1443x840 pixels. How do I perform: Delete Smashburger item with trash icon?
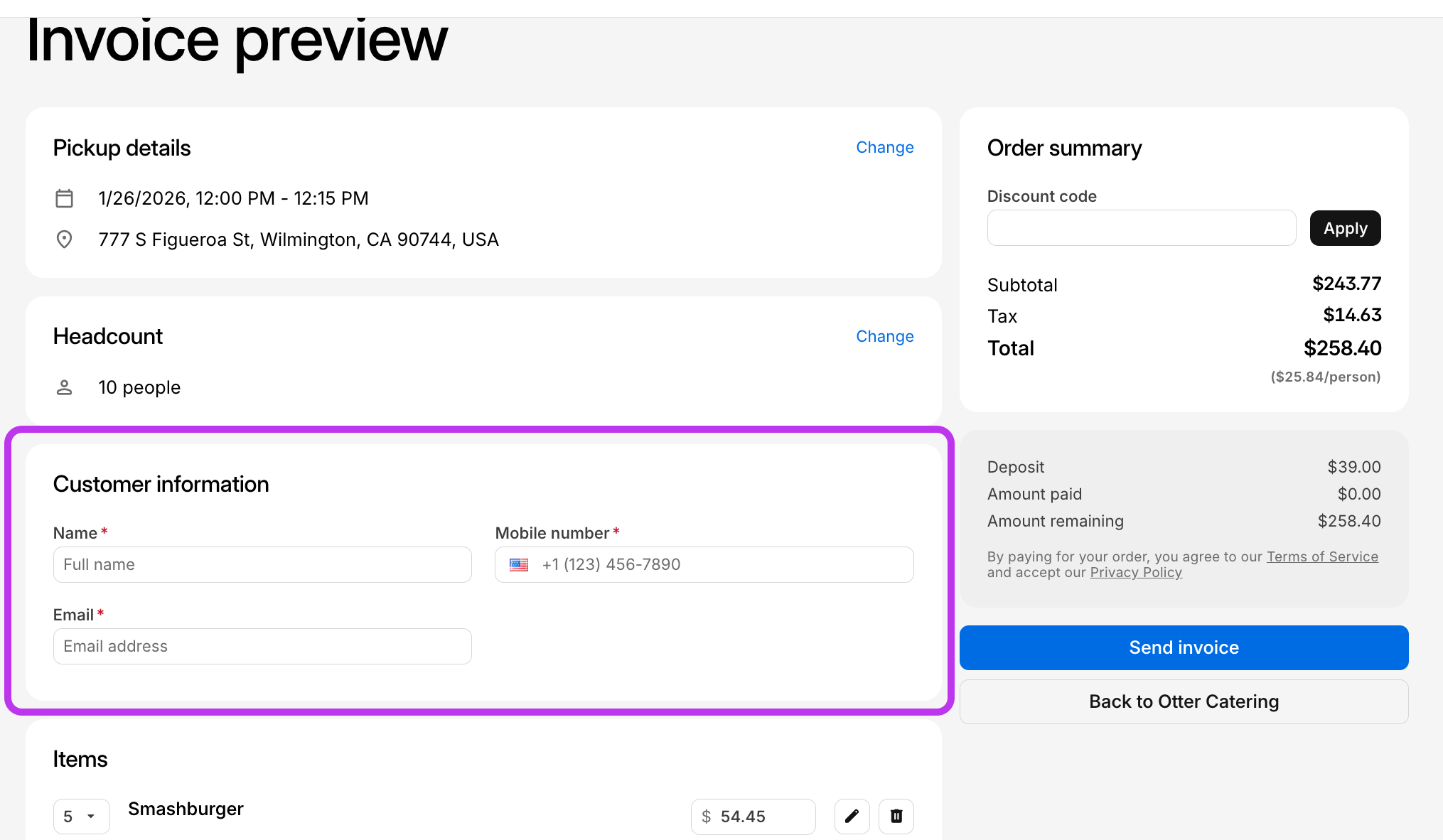point(896,816)
